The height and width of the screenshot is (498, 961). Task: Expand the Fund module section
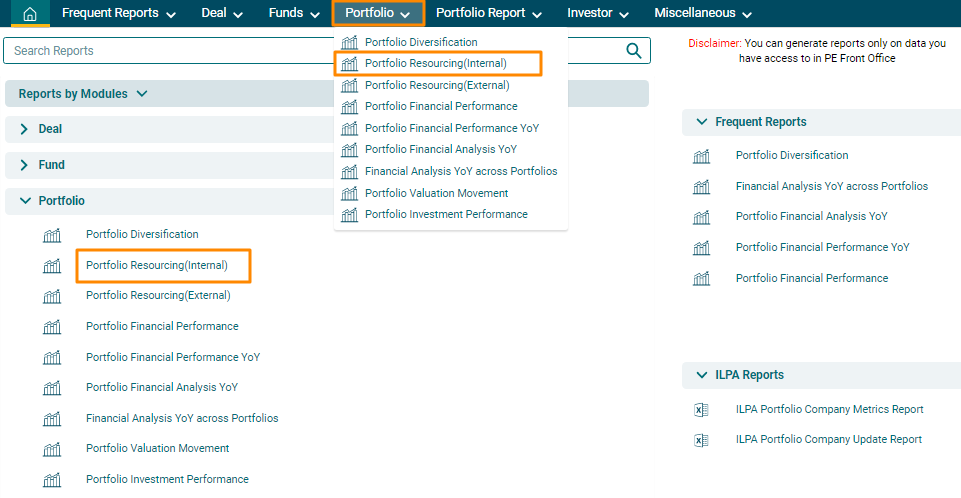tap(25, 165)
